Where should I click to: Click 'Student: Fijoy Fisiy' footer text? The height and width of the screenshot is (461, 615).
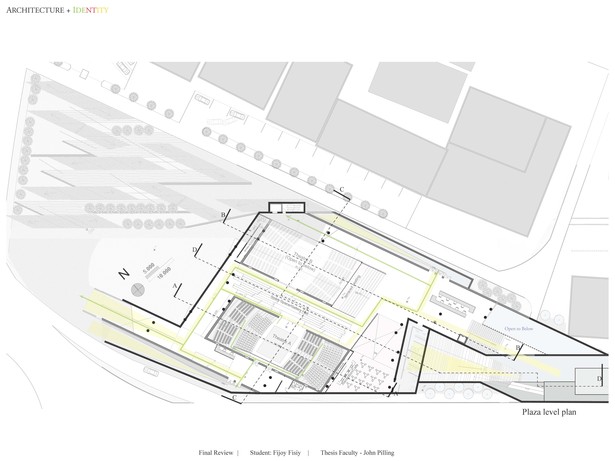[x=275, y=452]
